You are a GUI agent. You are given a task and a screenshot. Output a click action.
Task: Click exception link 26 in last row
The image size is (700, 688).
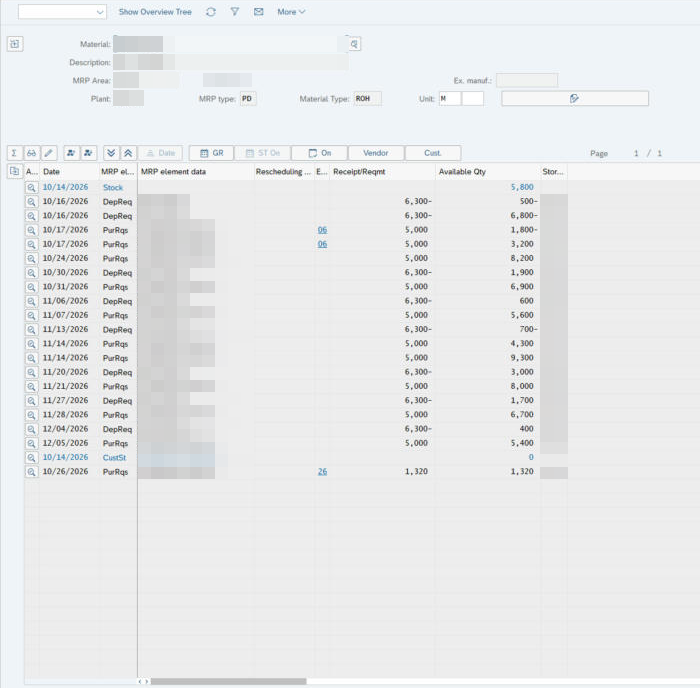[x=322, y=471]
